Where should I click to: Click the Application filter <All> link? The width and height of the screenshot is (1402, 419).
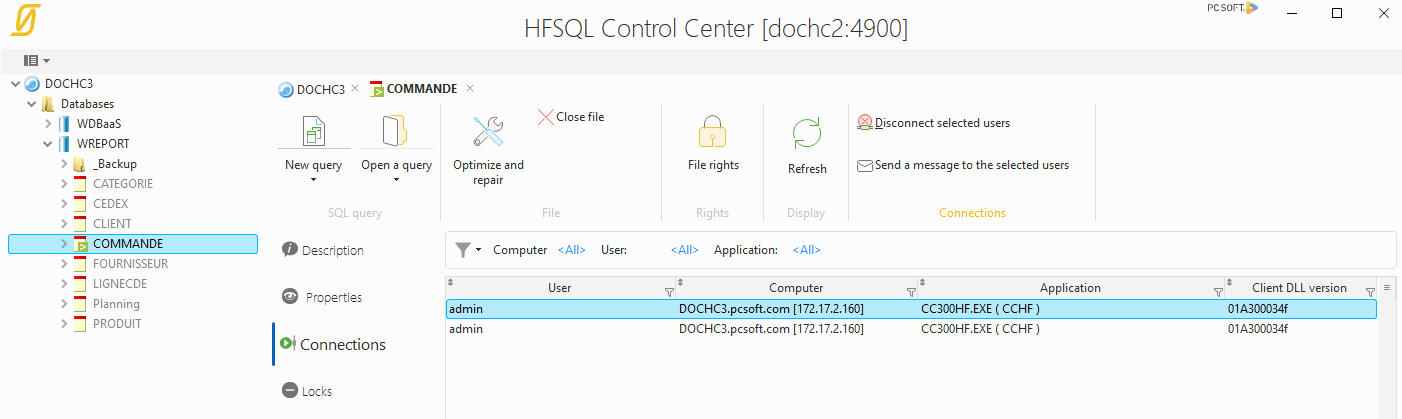pyautogui.click(x=807, y=250)
